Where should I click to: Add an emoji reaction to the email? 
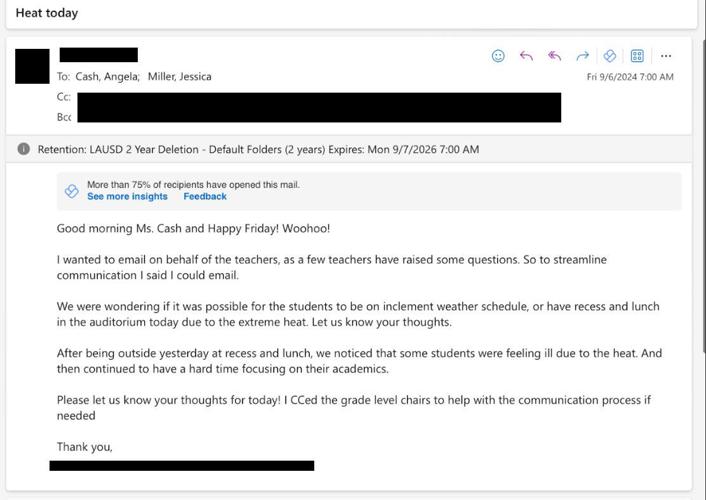(x=498, y=56)
